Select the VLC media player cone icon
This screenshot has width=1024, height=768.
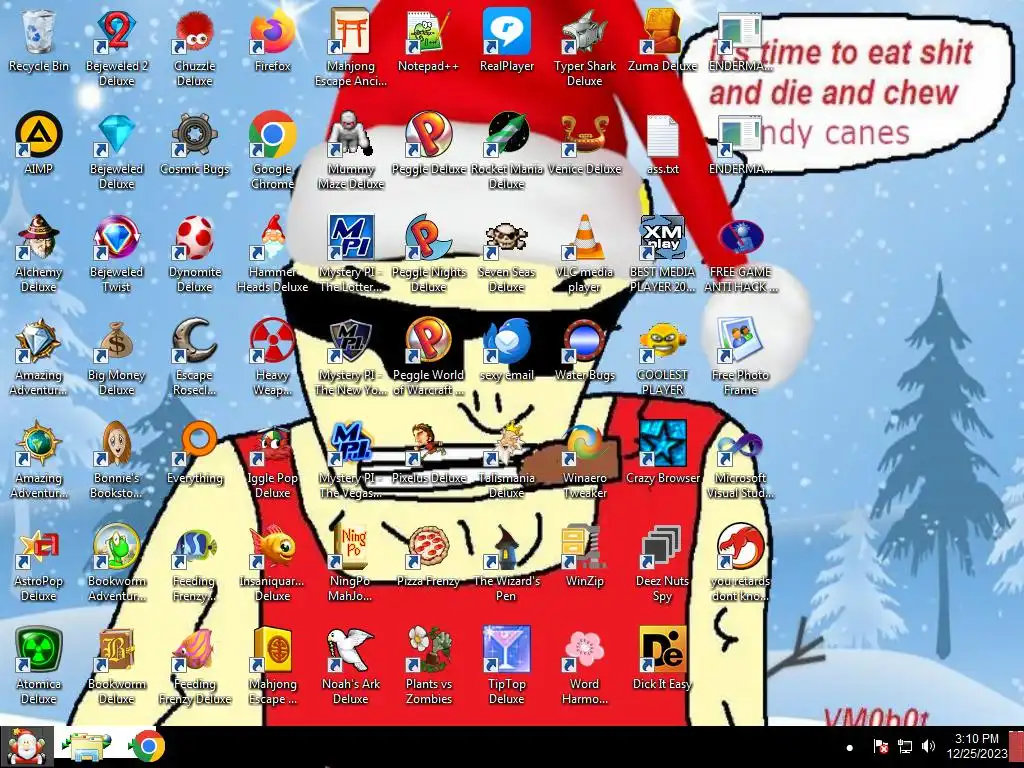pos(584,237)
